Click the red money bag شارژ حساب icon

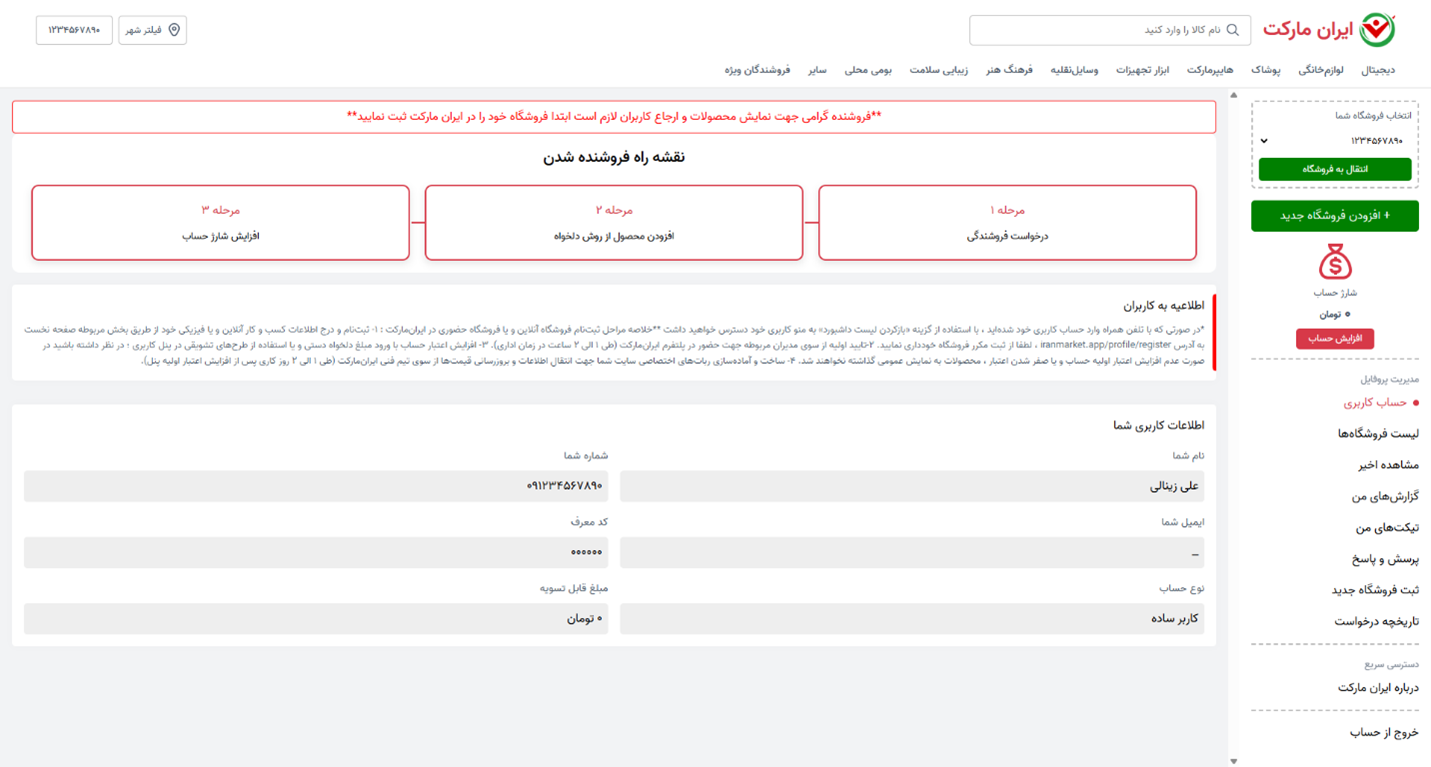(1334, 263)
